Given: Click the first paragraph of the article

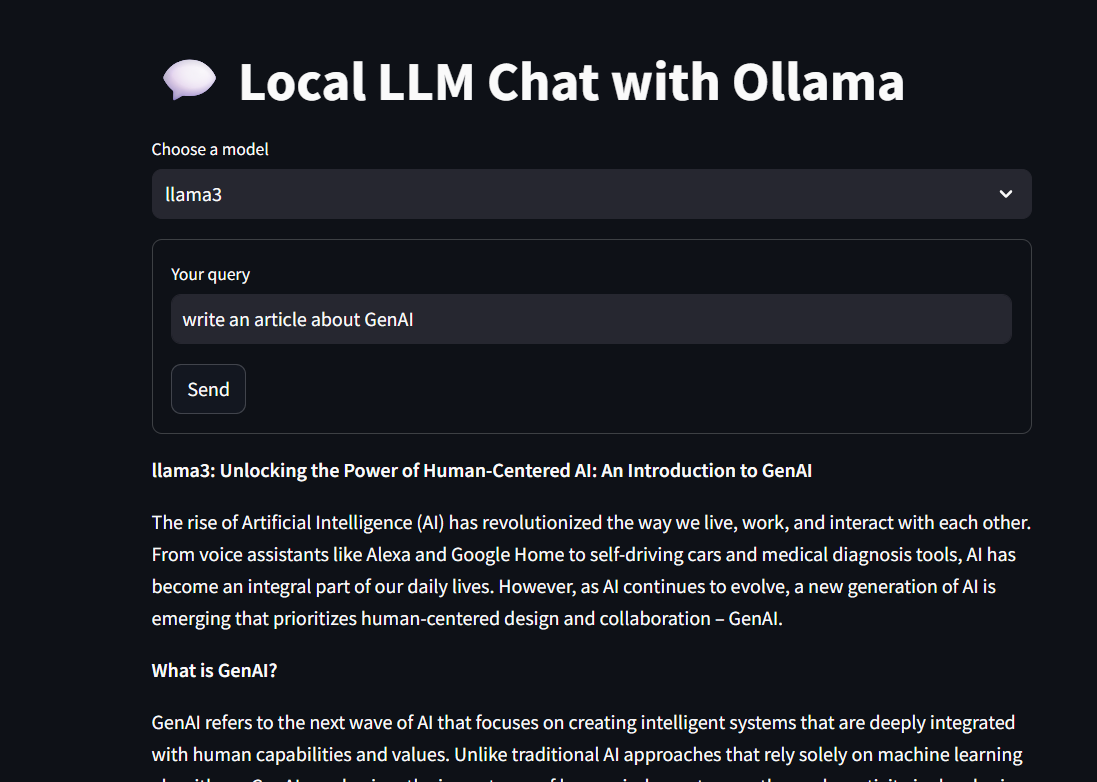Looking at the screenshot, I should coord(591,570).
